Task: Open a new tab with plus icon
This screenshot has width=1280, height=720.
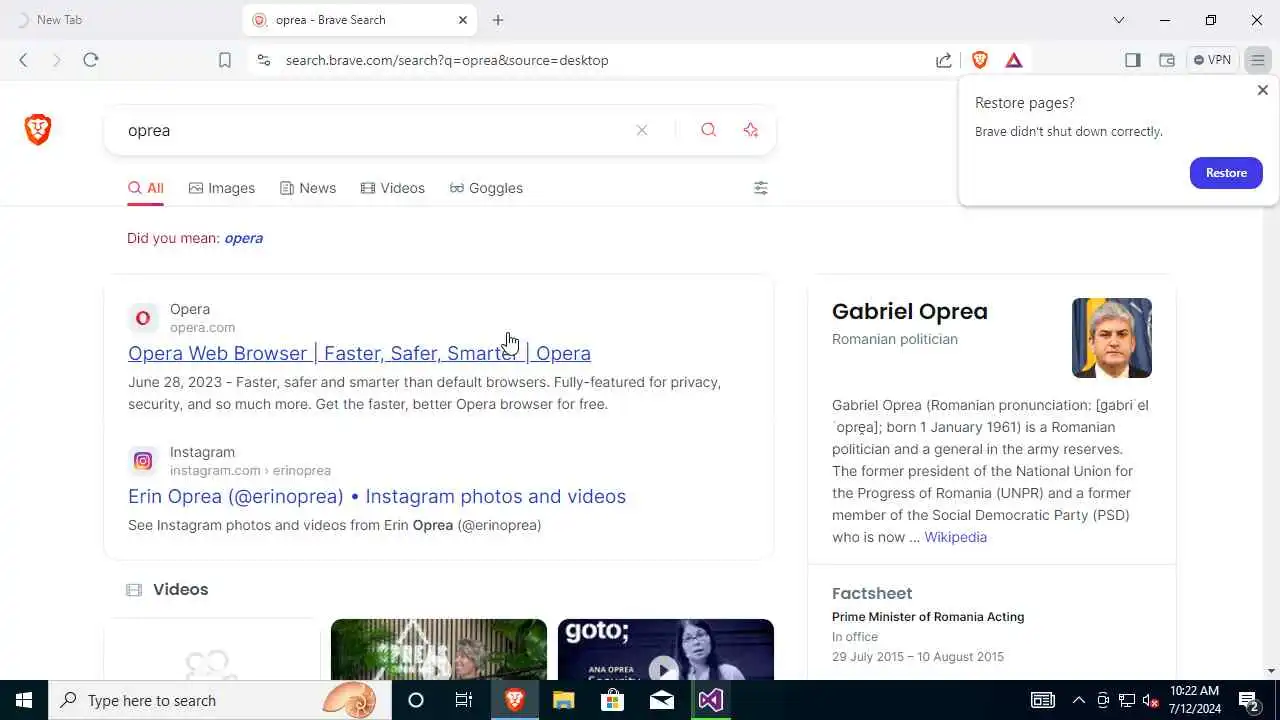Action: click(498, 20)
